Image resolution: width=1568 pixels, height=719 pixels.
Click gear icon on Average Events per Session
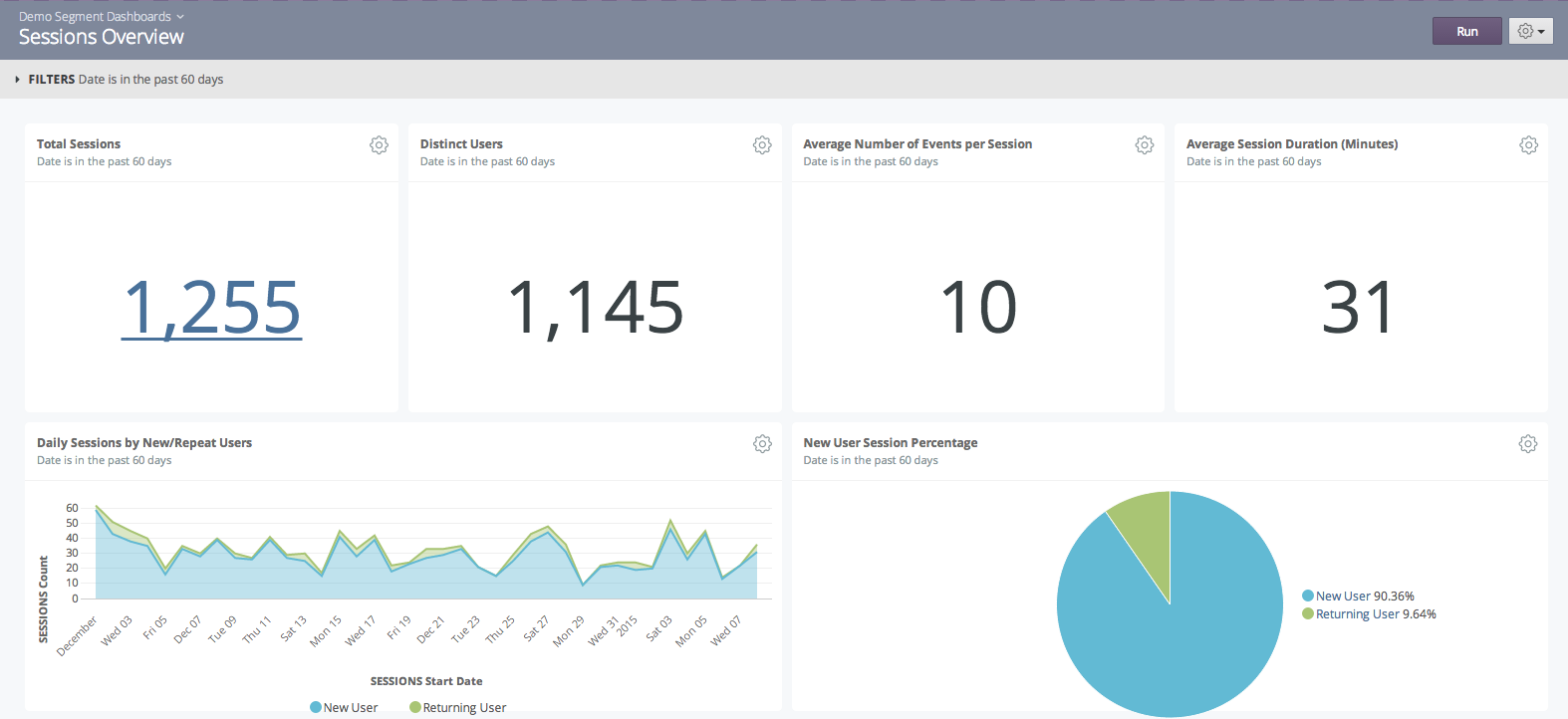(x=1145, y=145)
